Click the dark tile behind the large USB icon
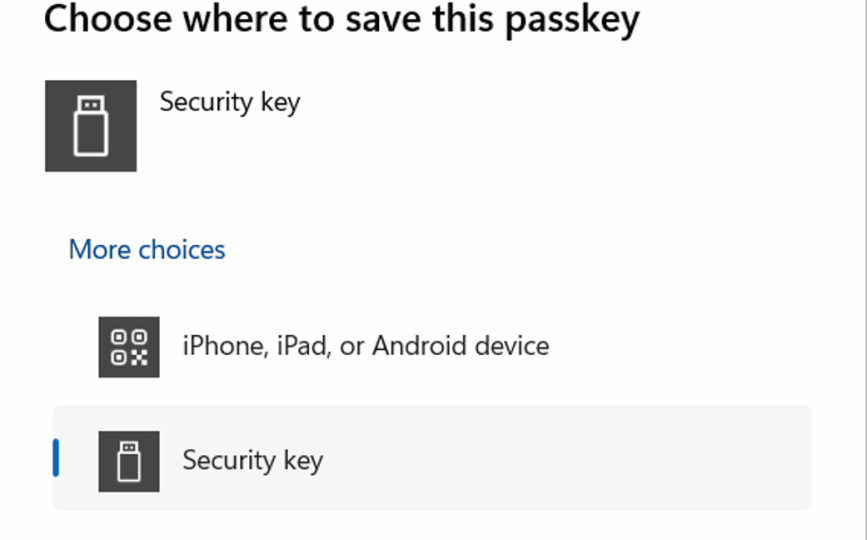 point(58,154)
